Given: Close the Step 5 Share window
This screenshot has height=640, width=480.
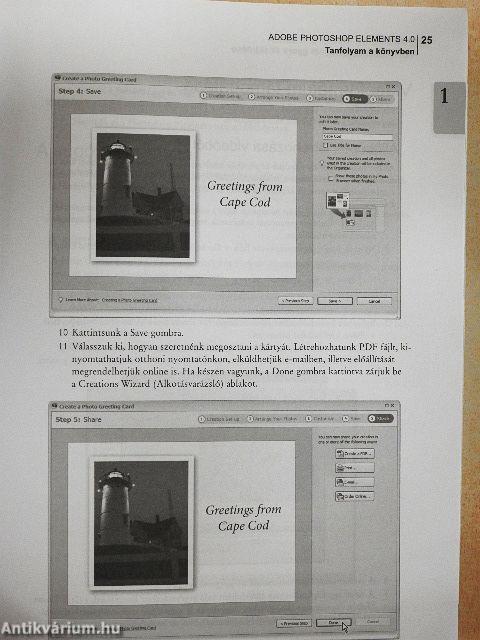Looking at the screenshot, I should (x=392, y=405).
